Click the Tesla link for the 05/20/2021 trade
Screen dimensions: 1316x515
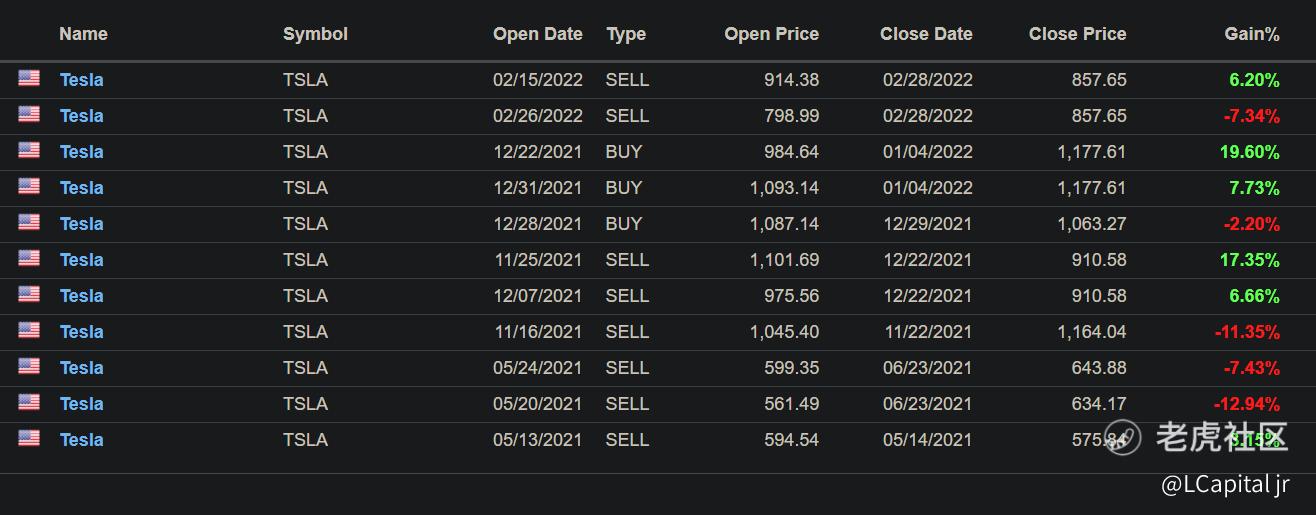(x=82, y=404)
